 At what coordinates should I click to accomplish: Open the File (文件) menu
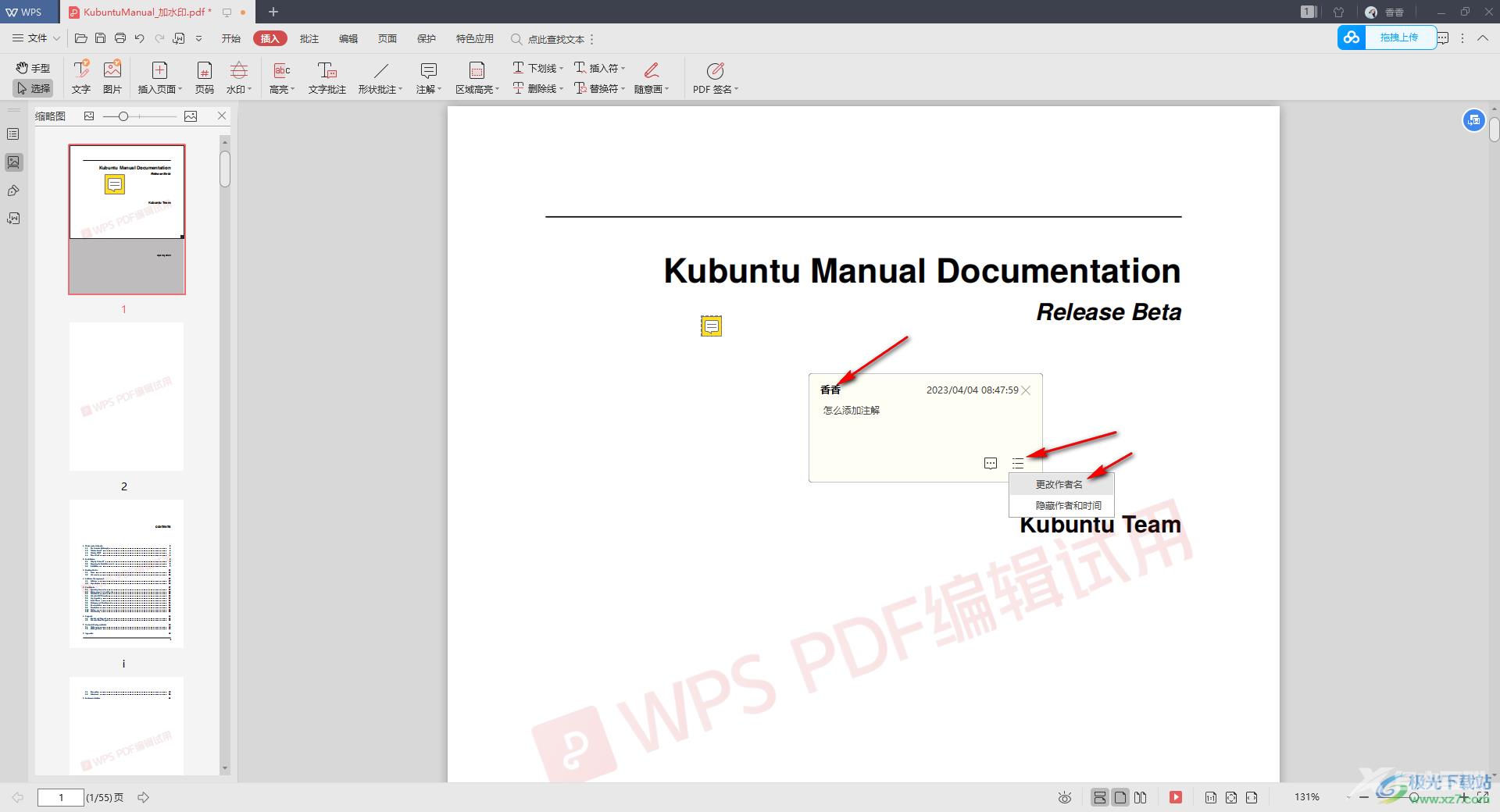(36, 38)
